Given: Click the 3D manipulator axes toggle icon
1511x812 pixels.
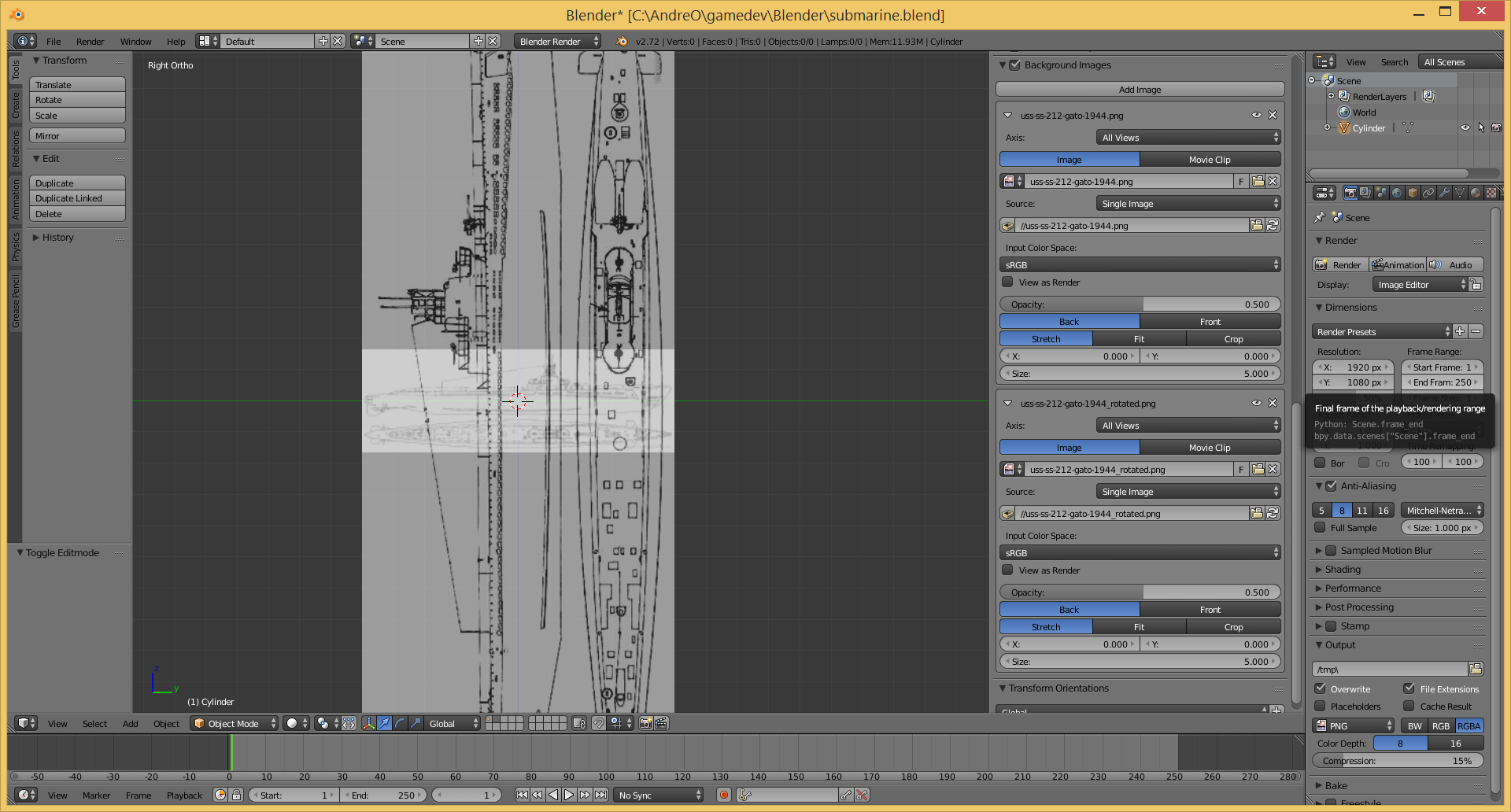Looking at the screenshot, I should (368, 723).
